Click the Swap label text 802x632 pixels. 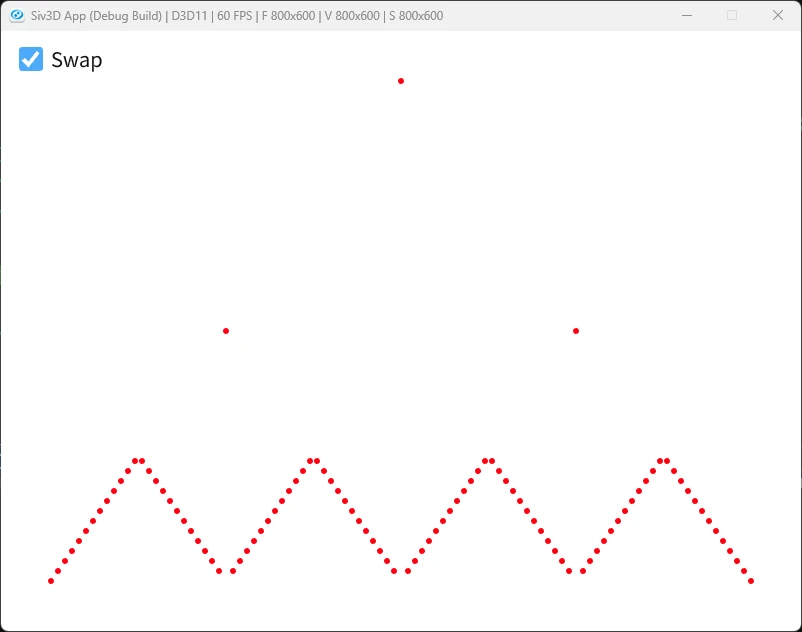pyautogui.click(x=77, y=60)
